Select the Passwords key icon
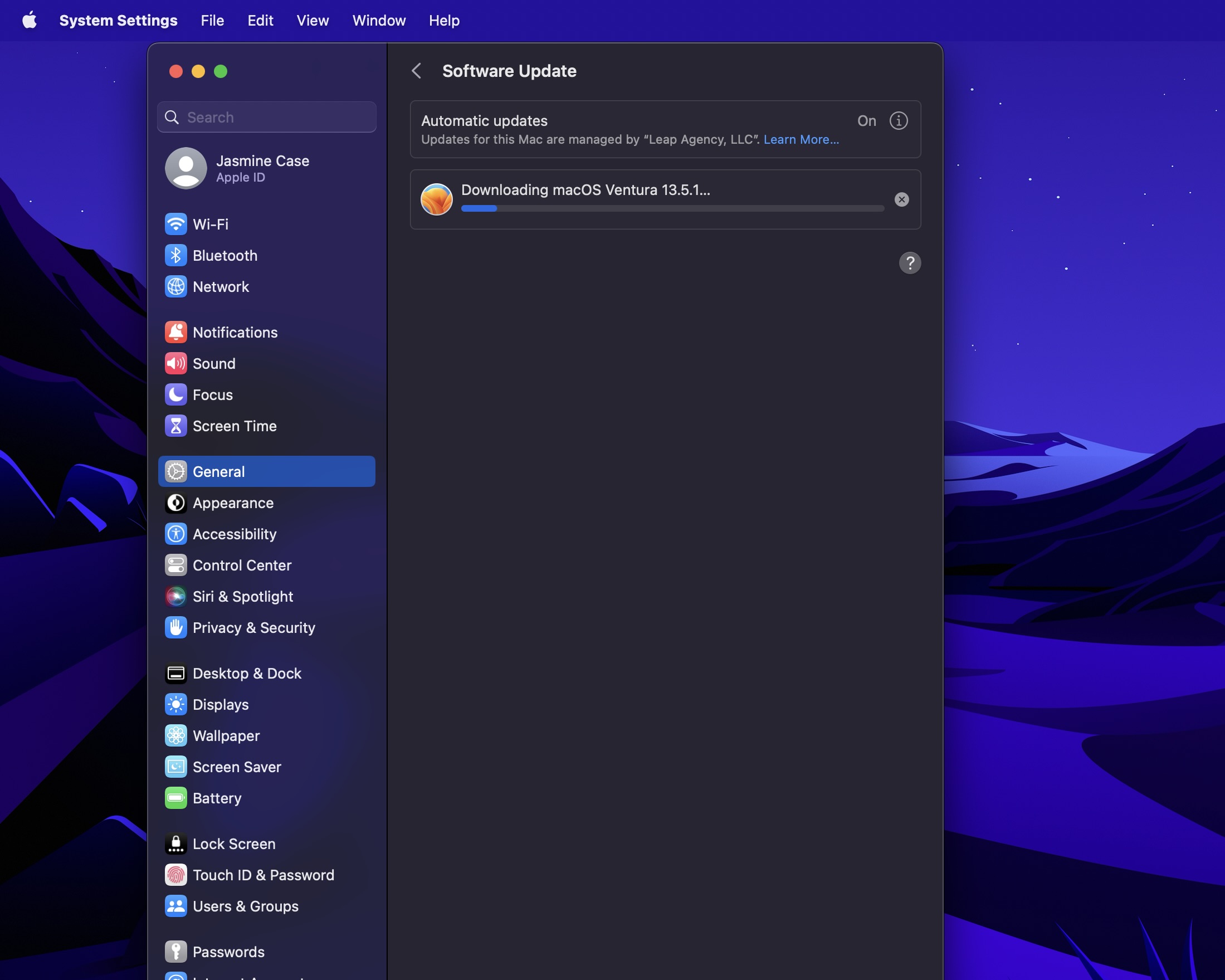 pos(175,952)
